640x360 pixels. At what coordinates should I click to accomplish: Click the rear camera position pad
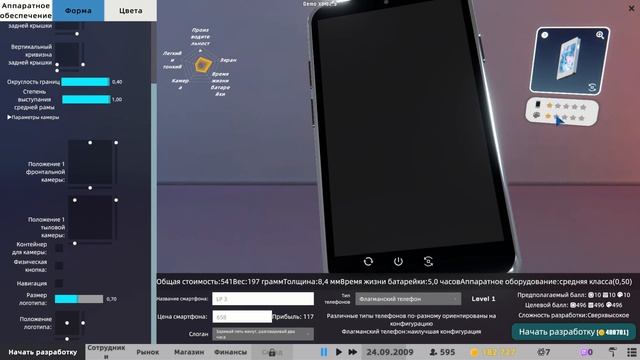[x=90, y=218]
